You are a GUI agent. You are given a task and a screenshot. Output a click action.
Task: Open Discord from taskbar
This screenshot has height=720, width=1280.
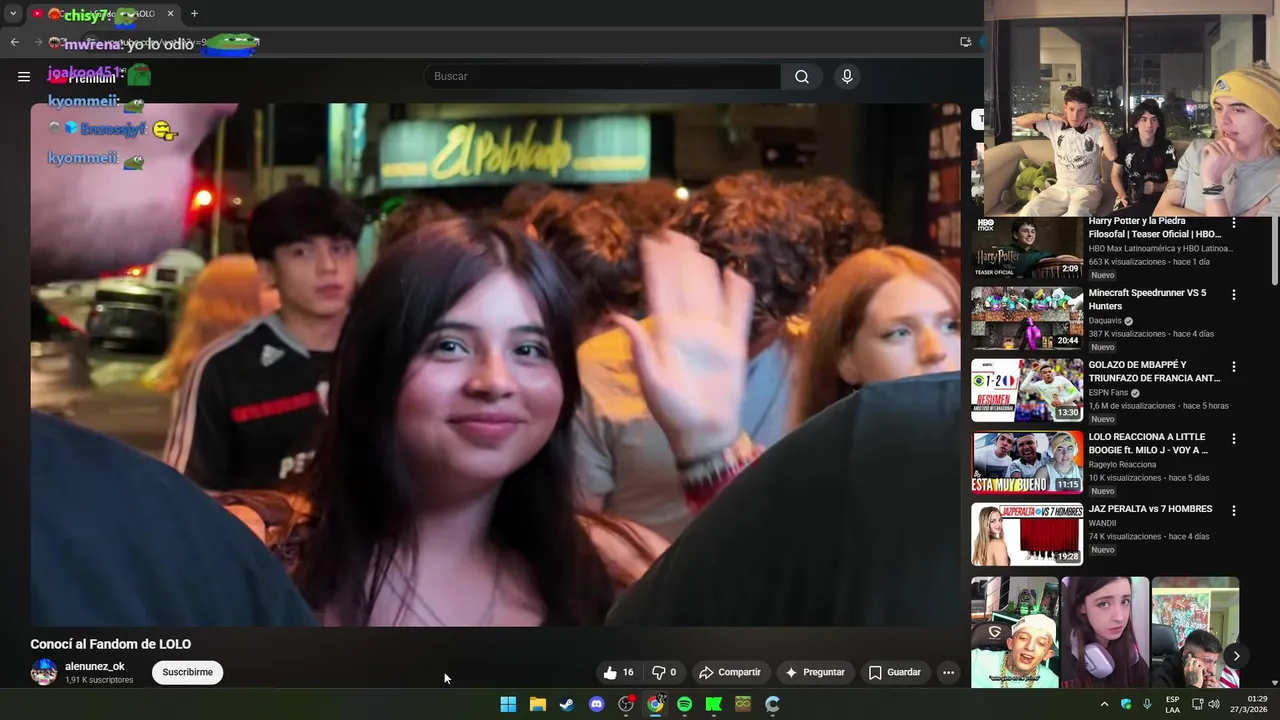597,704
